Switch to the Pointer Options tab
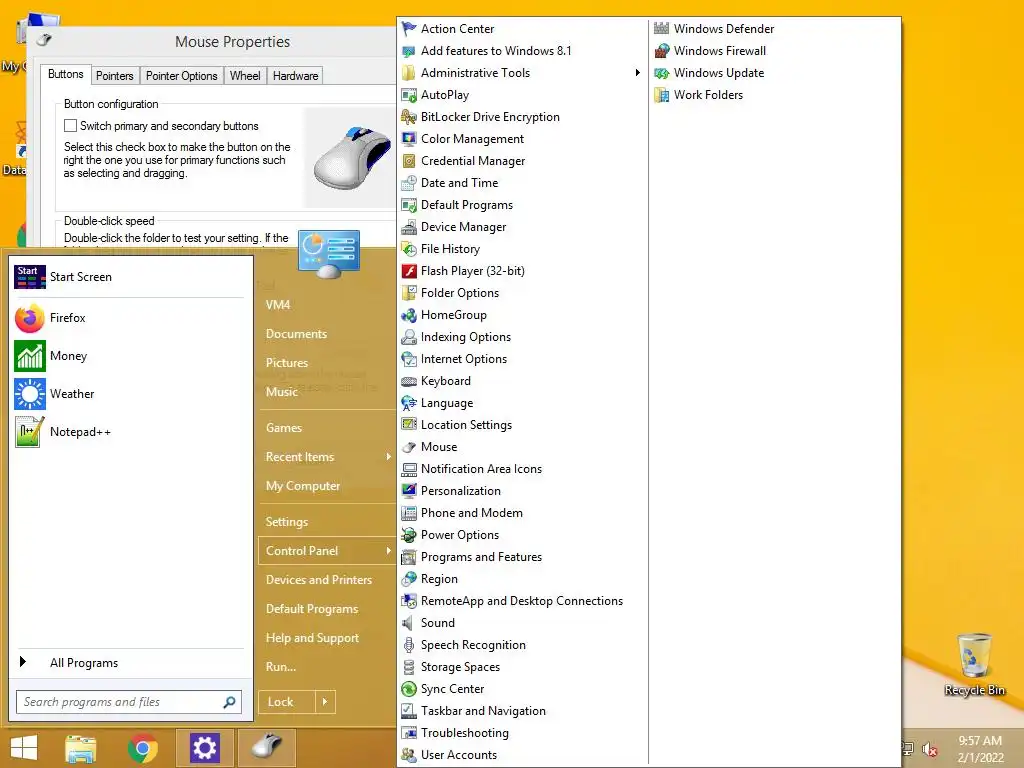 tap(182, 76)
